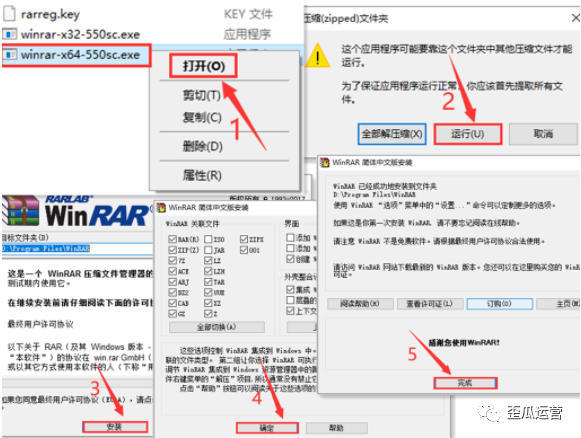
Task: Select the file name winrar-x32-550sc.exe
Action: [80, 34]
